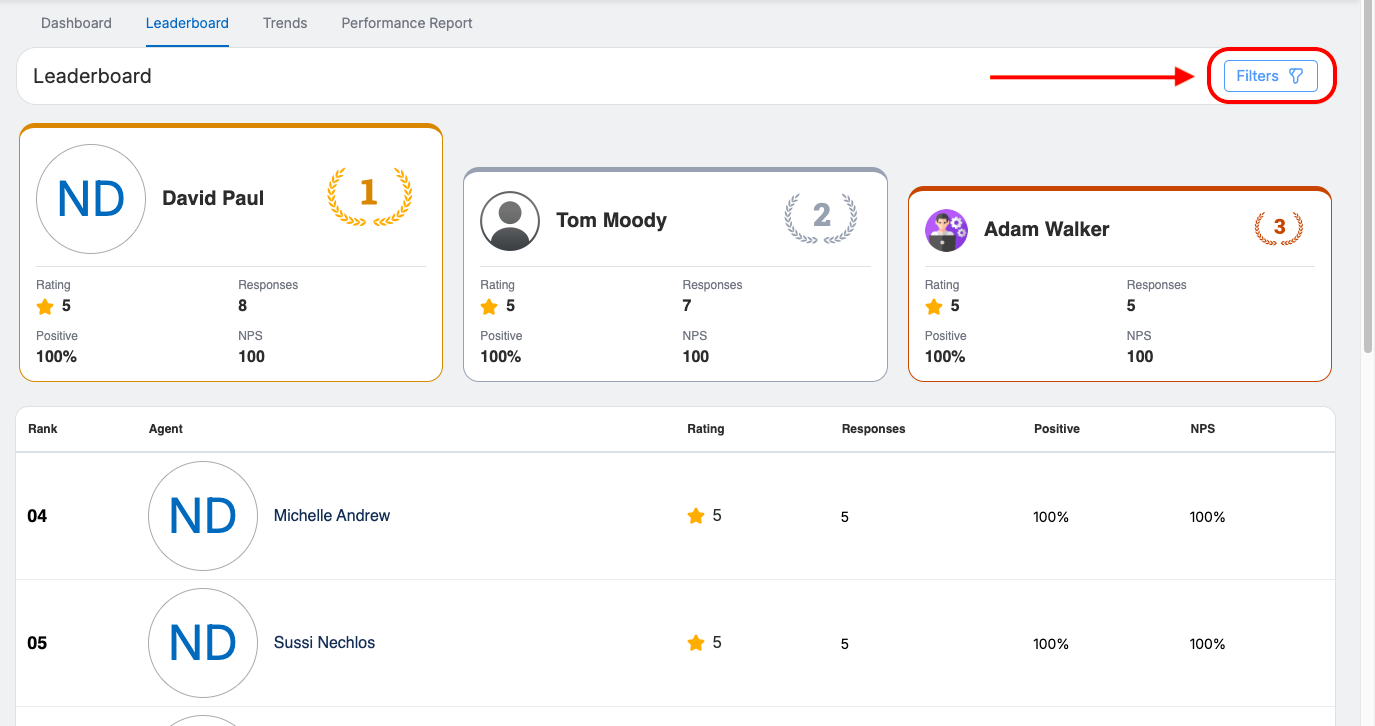Click the star icon in Tom Moody's card

coord(489,307)
